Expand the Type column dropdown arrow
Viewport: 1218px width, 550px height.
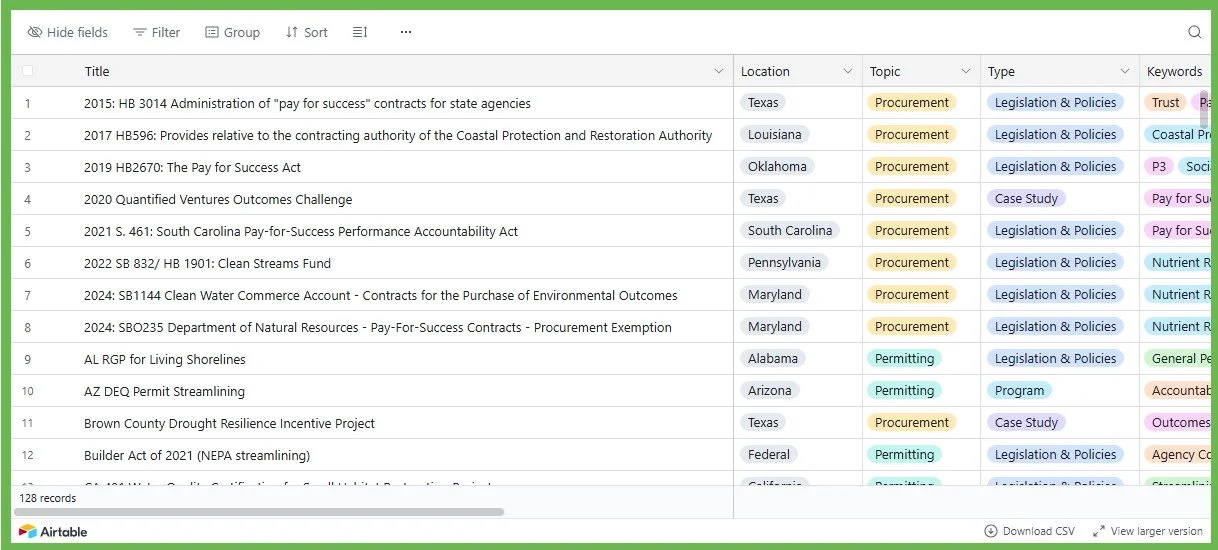point(1124,71)
